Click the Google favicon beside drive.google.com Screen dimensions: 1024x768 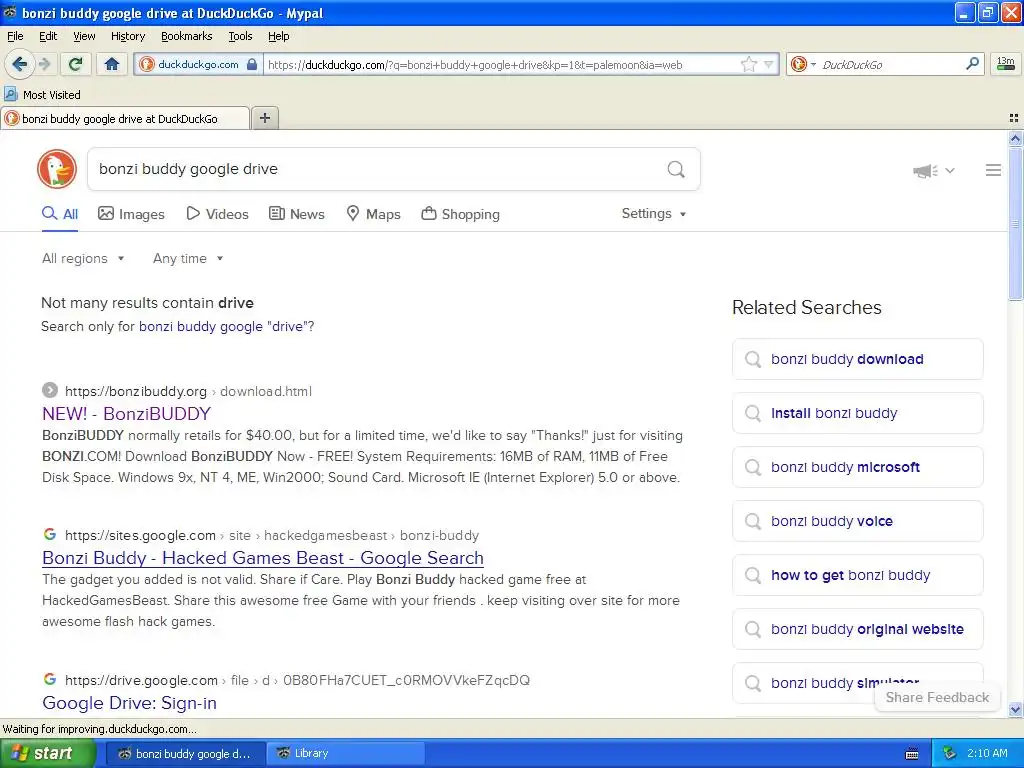[x=50, y=679]
